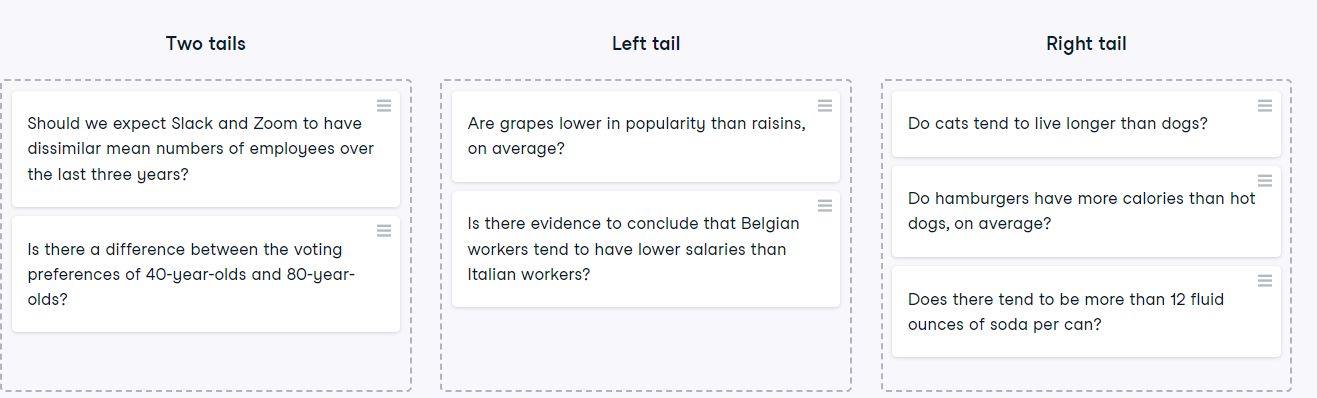Screen dimensions: 1317x398
Task: Click the Right tail column heading
Action: (x=1086, y=43)
